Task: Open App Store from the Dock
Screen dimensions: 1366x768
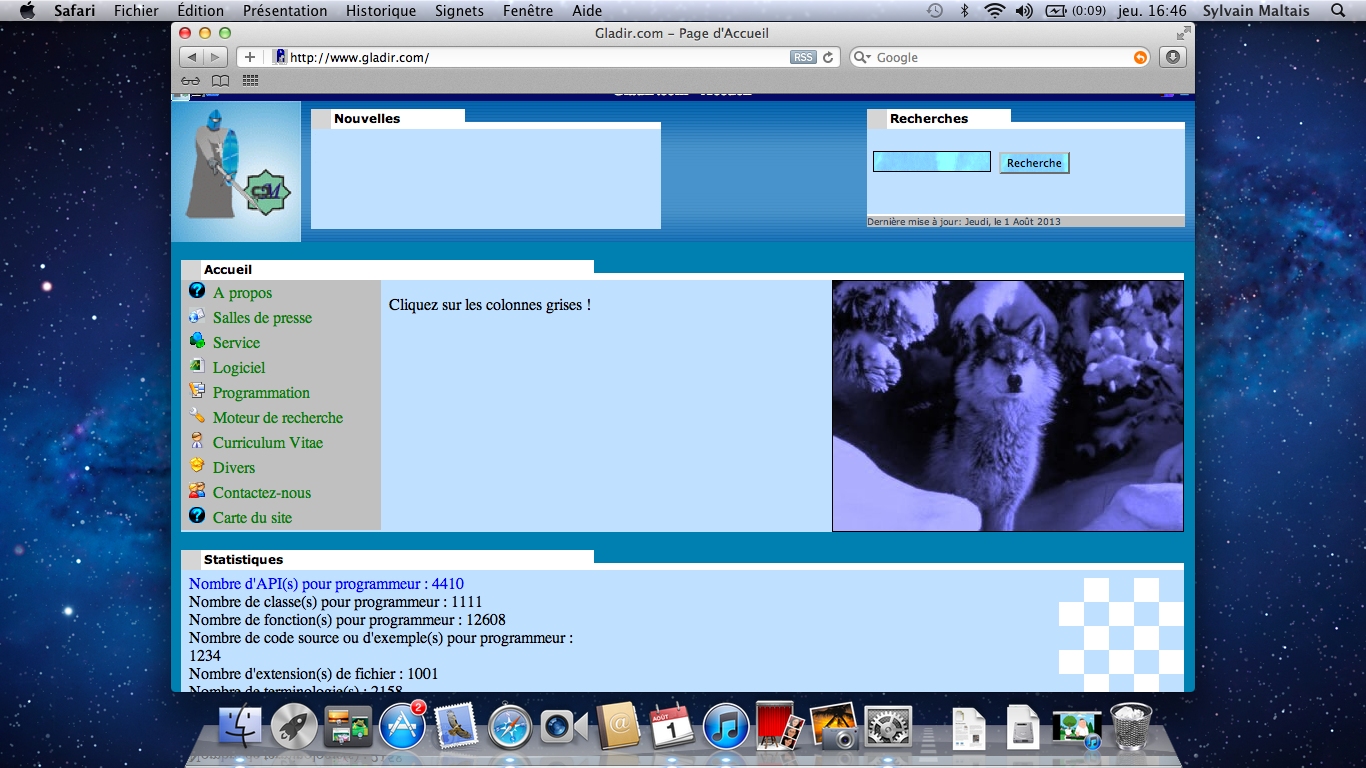Action: (402, 726)
